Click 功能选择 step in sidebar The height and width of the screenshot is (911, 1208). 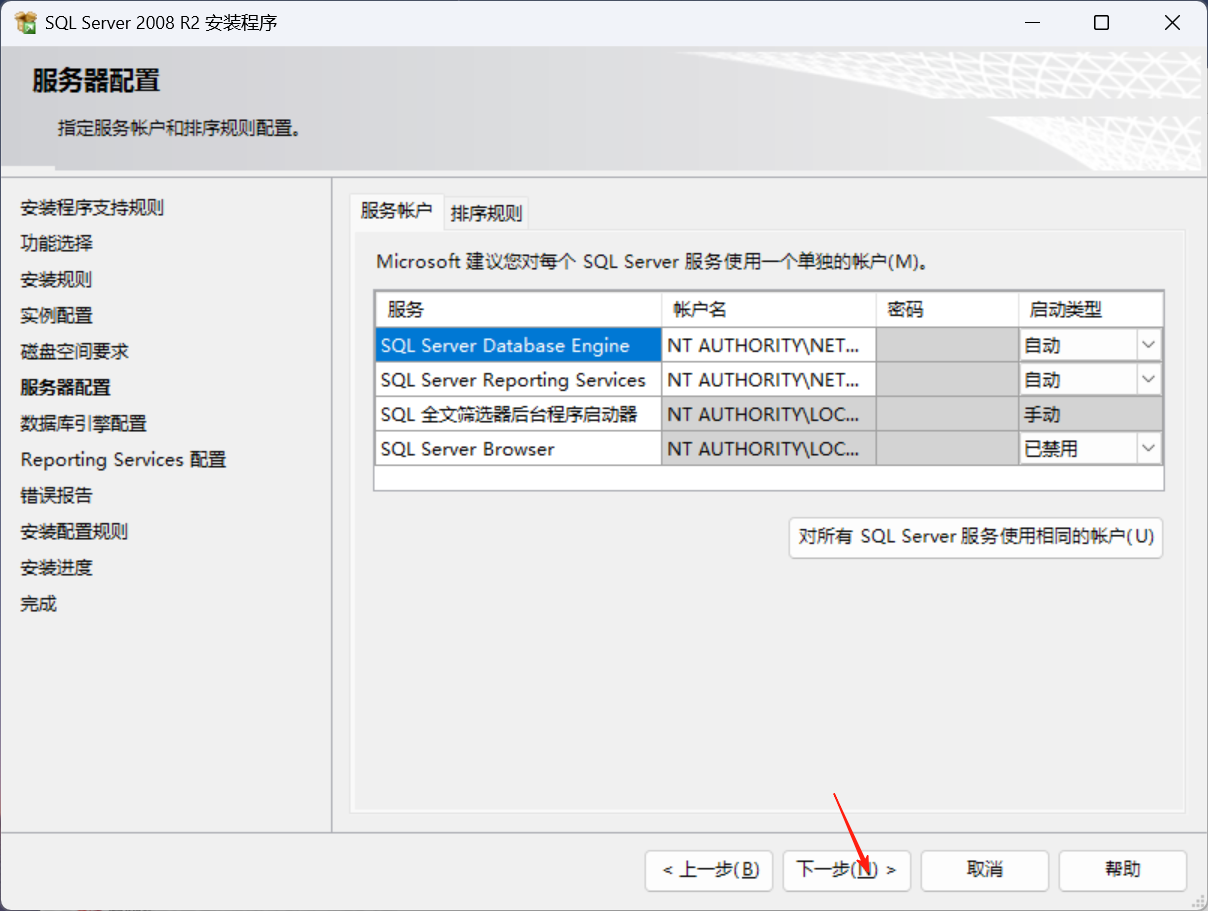coord(56,244)
